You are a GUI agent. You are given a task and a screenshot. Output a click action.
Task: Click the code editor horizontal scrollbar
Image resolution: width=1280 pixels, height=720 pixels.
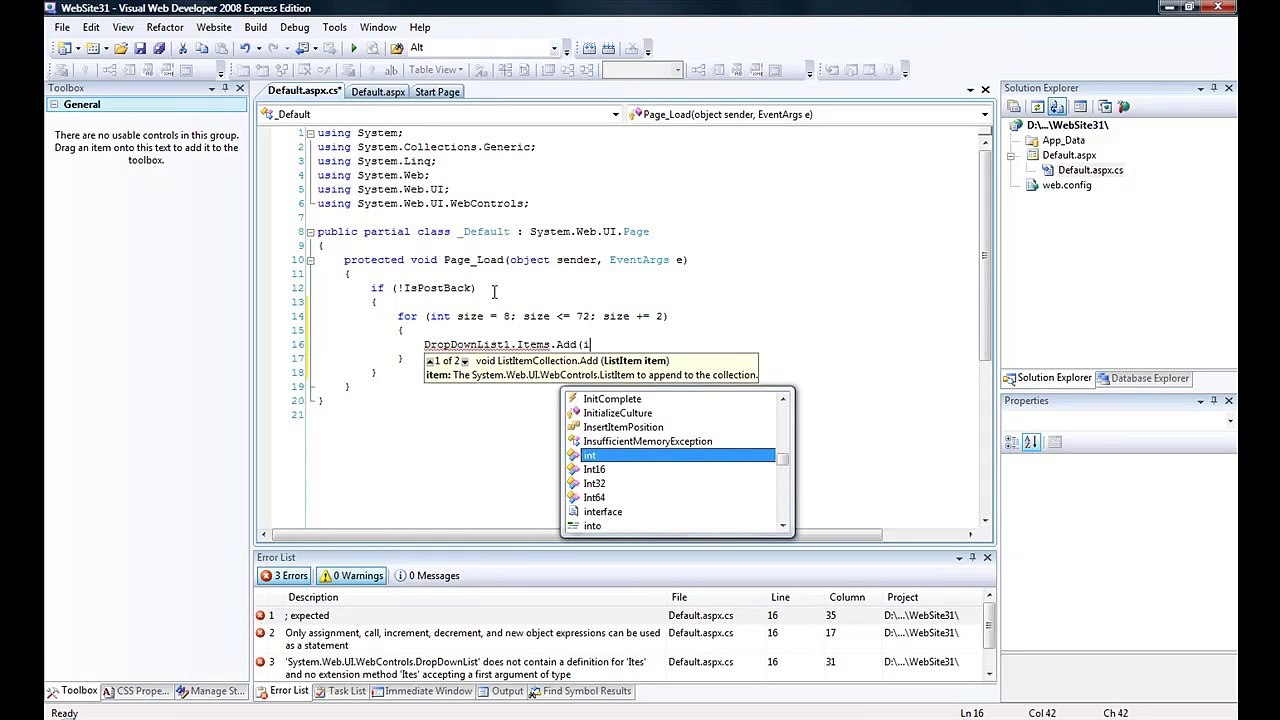(x=577, y=535)
